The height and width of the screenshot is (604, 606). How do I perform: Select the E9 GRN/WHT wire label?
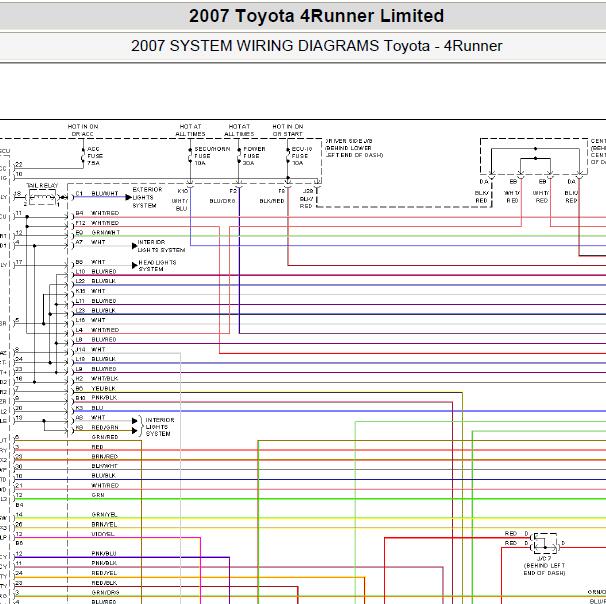point(97,233)
